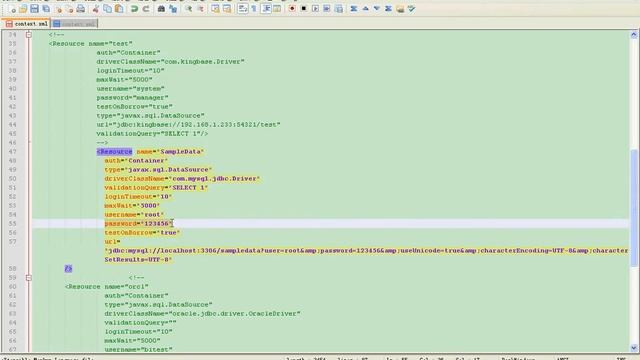The image size is (640, 360).
Task: Toggle indent guide toolbar button
Action: coord(266,9)
